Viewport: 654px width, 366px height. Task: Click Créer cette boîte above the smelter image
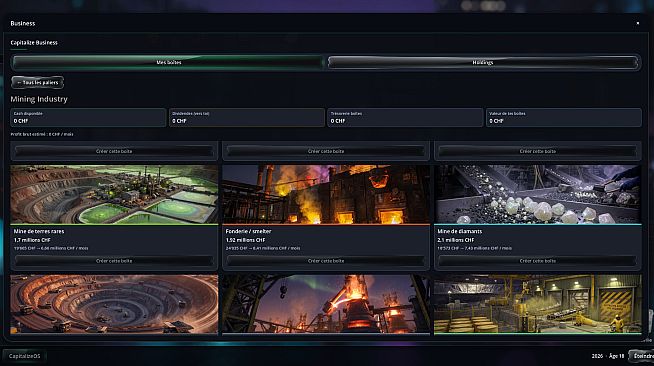pos(326,151)
